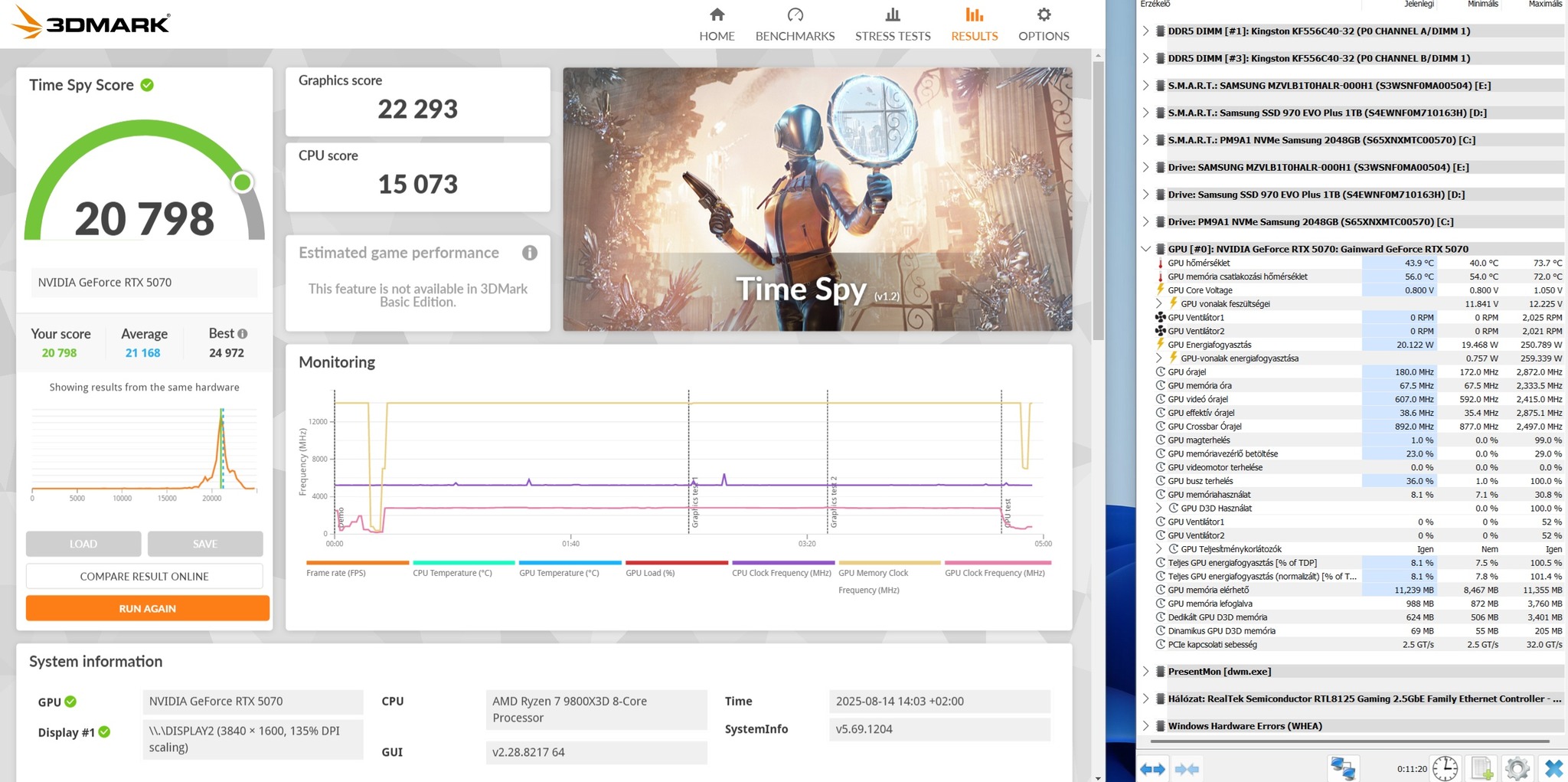This screenshot has width=1568, height=782.
Task: Toggle the GPU Load (%) legend item
Action: 676,569
